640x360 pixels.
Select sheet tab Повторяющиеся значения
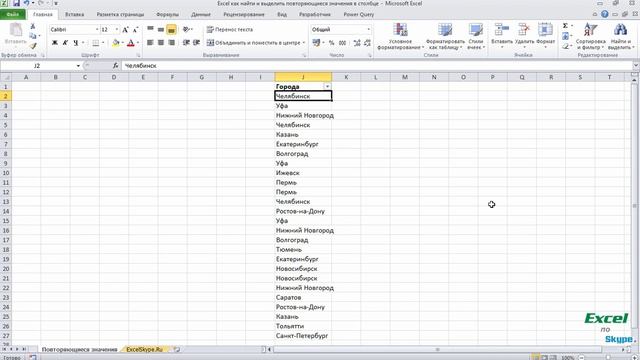(79, 349)
